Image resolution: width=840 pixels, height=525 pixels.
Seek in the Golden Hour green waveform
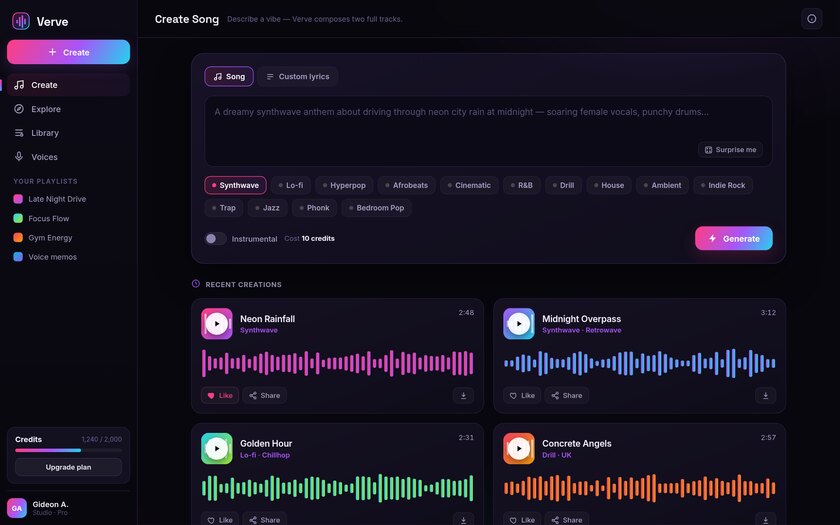click(338, 488)
